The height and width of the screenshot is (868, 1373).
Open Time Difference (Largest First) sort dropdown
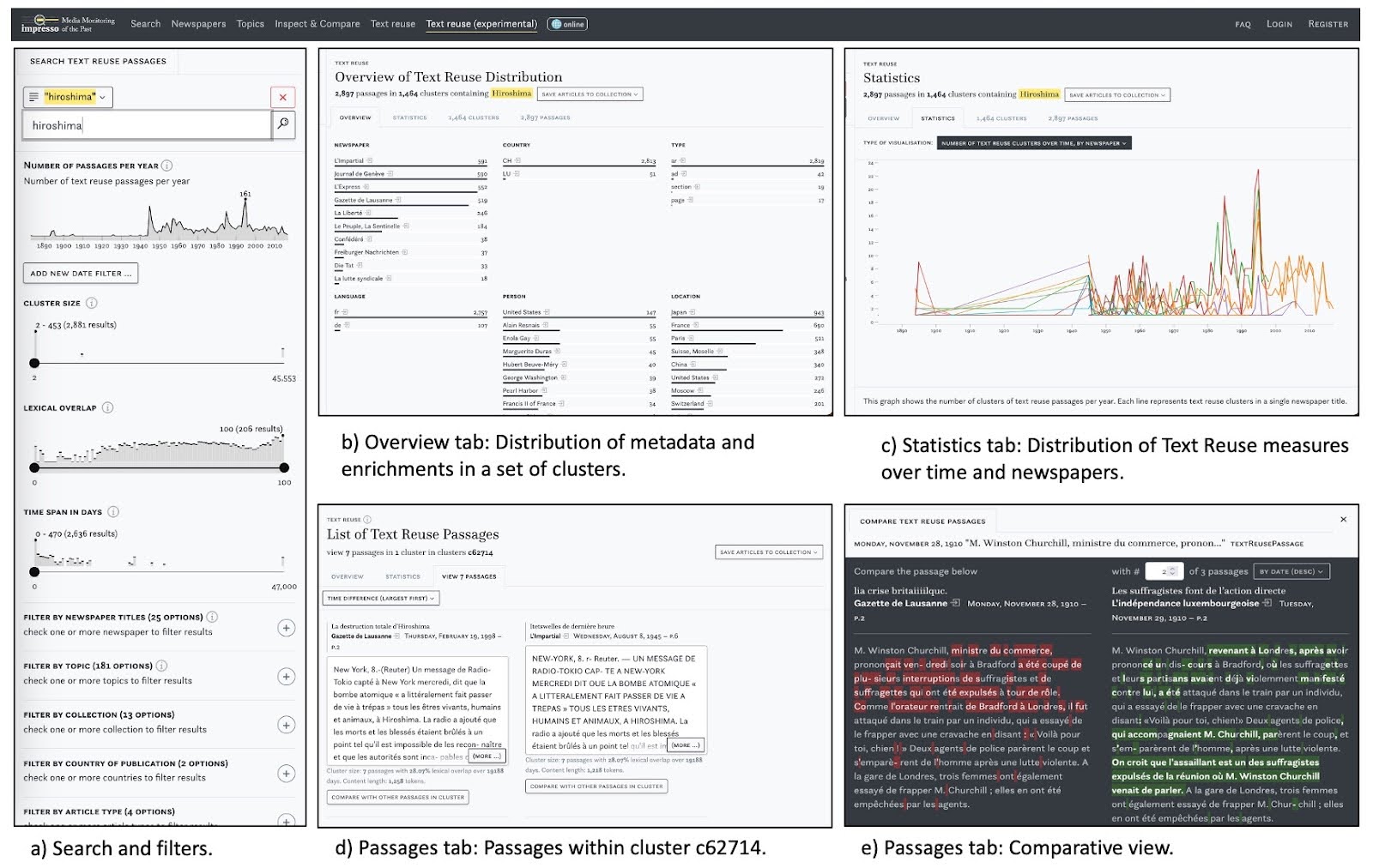pos(380,598)
